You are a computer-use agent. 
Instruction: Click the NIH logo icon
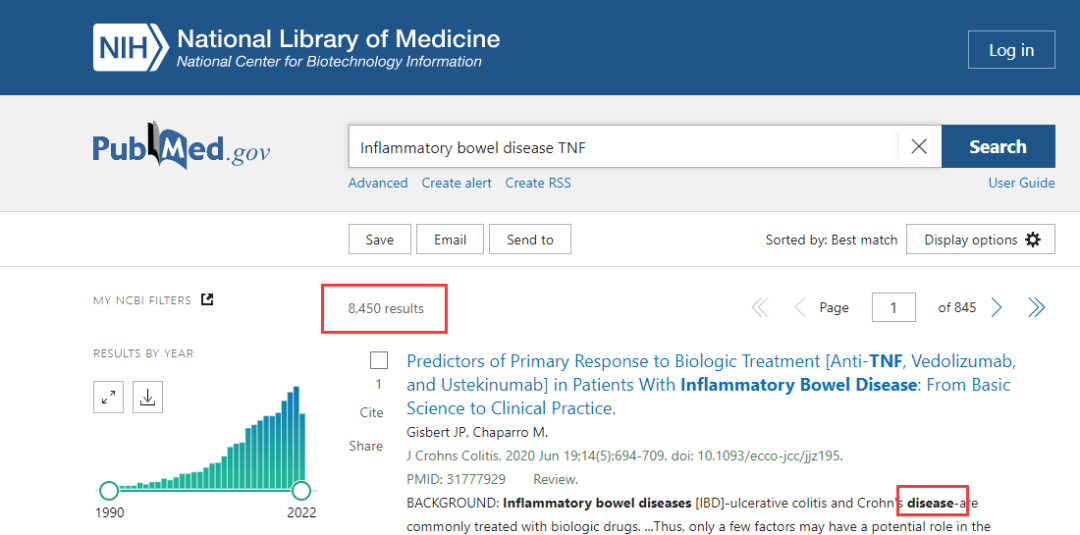130,47
